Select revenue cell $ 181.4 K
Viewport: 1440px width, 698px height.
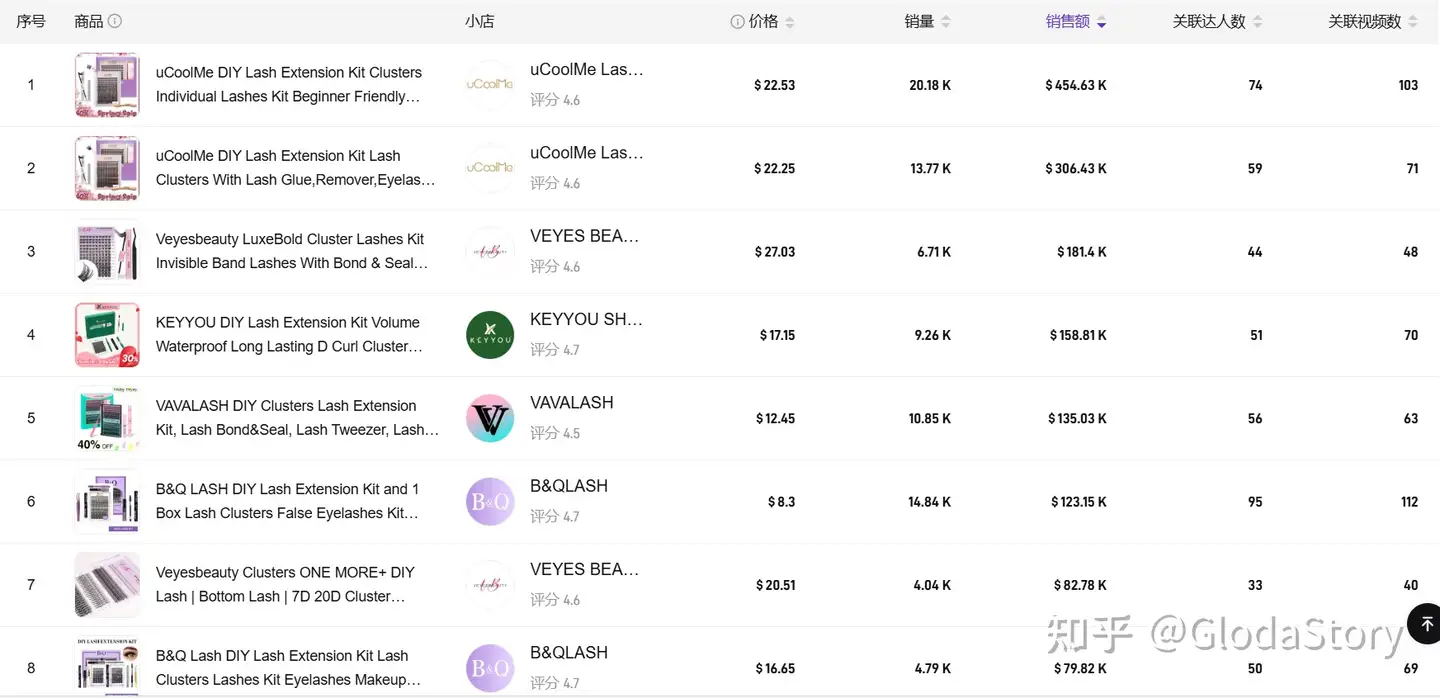click(x=1082, y=252)
